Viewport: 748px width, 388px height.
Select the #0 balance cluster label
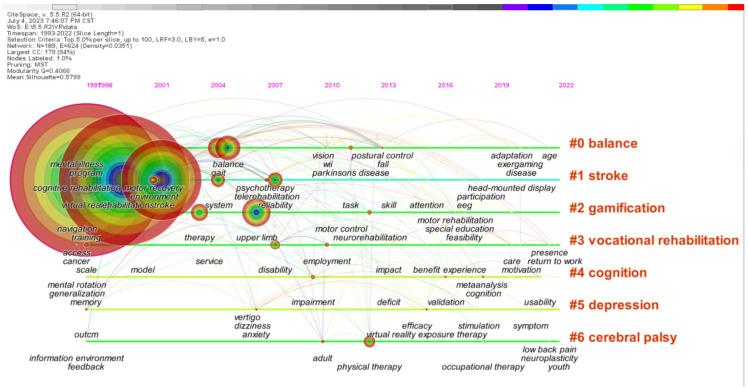[x=603, y=143]
